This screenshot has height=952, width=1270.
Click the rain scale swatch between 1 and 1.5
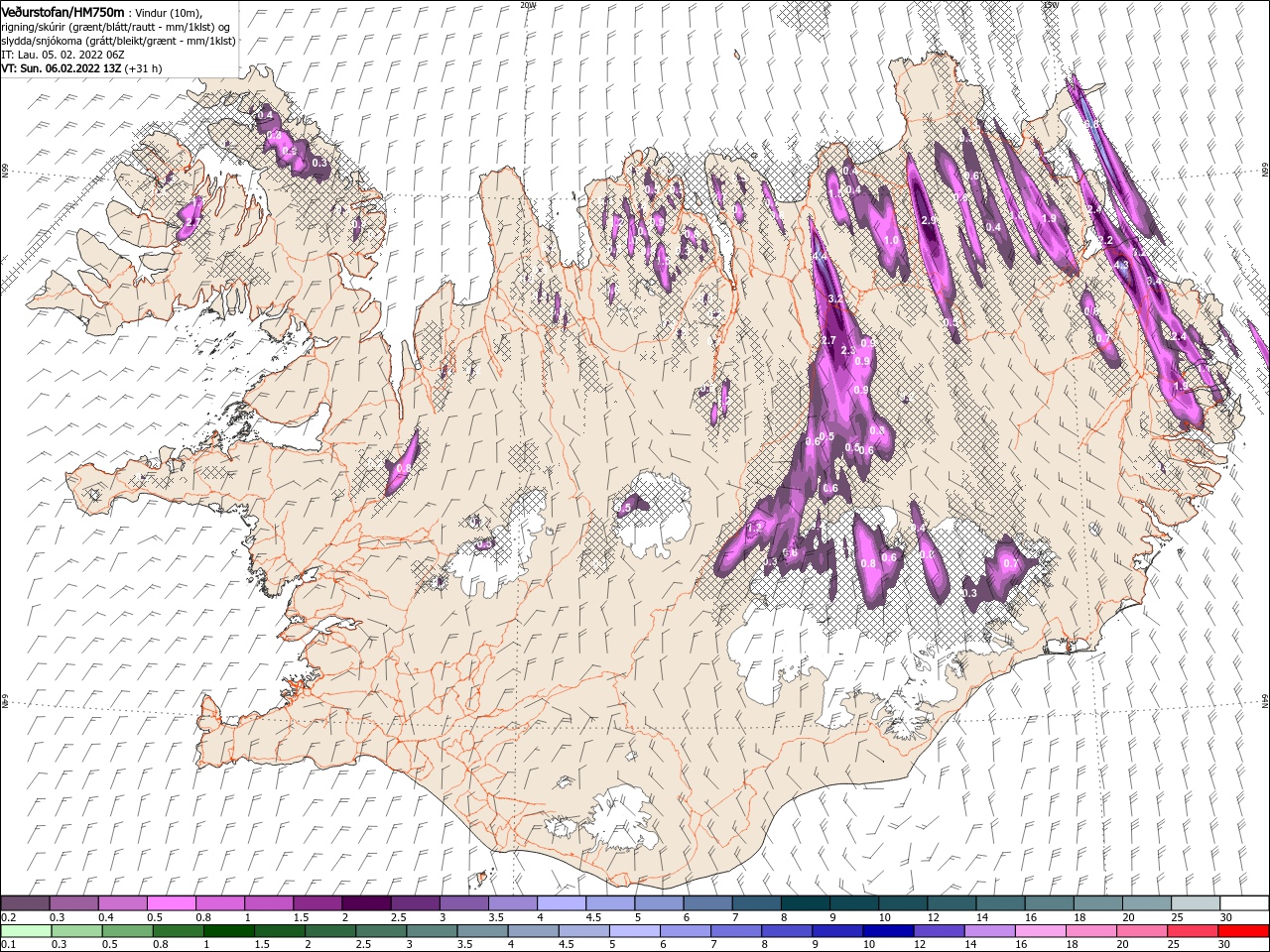(x=228, y=931)
